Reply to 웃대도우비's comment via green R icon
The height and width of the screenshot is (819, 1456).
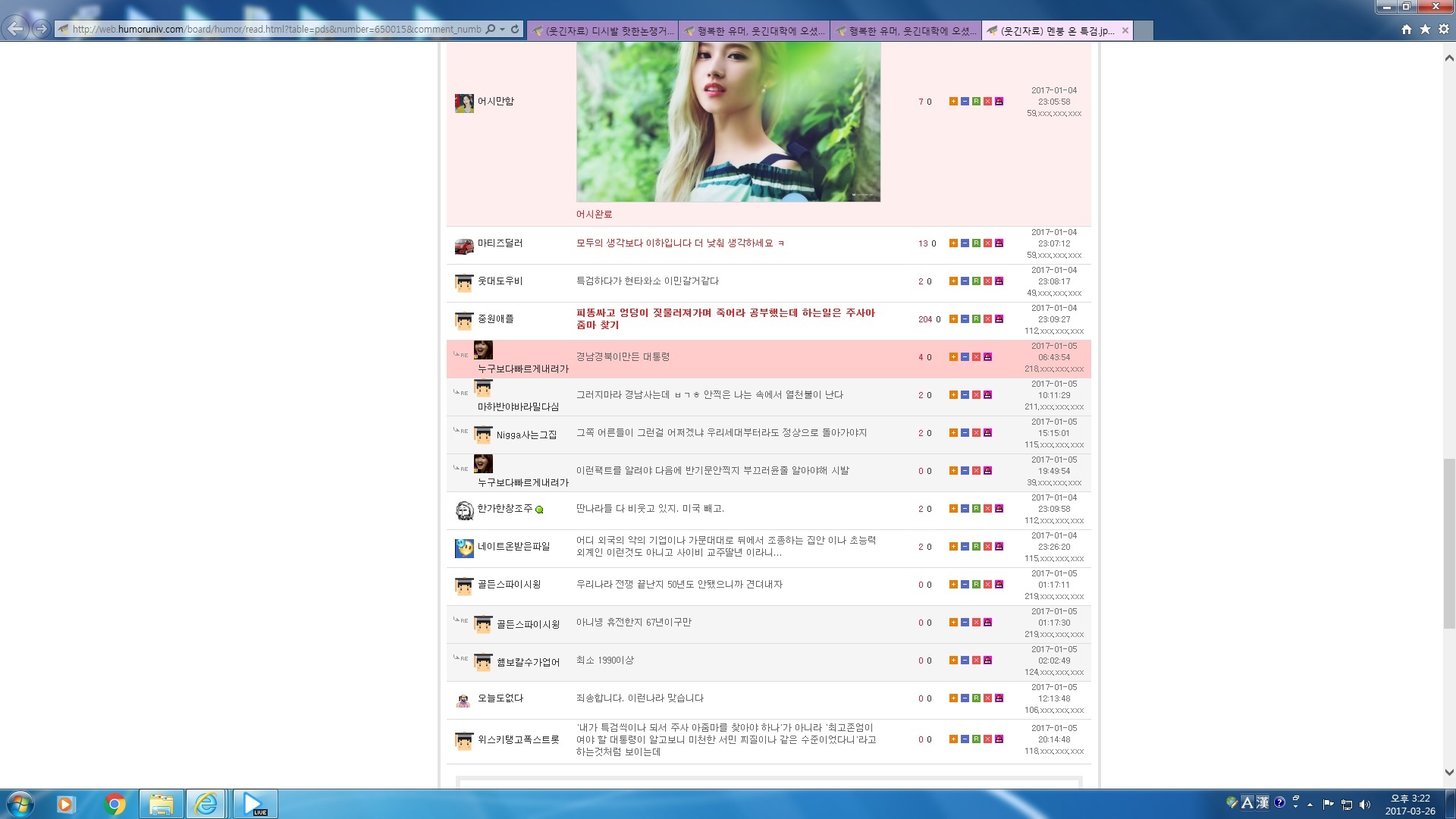tap(976, 281)
